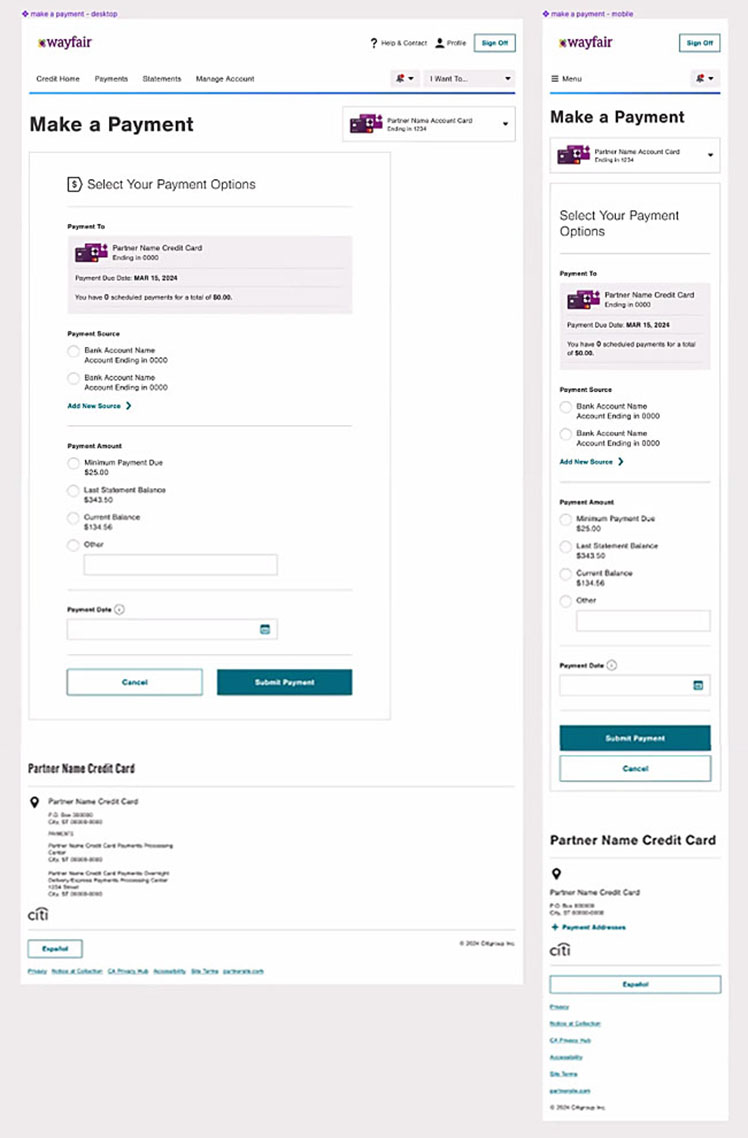Image resolution: width=748 pixels, height=1138 pixels.
Task: Click the Help & Contact question mark icon
Action: pyautogui.click(x=374, y=43)
